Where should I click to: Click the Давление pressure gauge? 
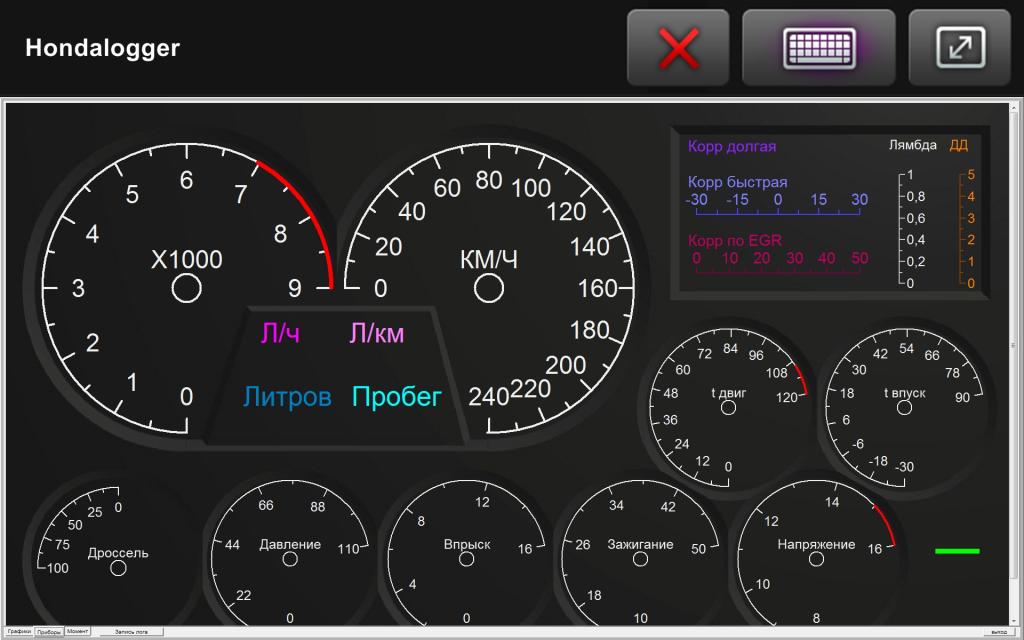pos(290,558)
